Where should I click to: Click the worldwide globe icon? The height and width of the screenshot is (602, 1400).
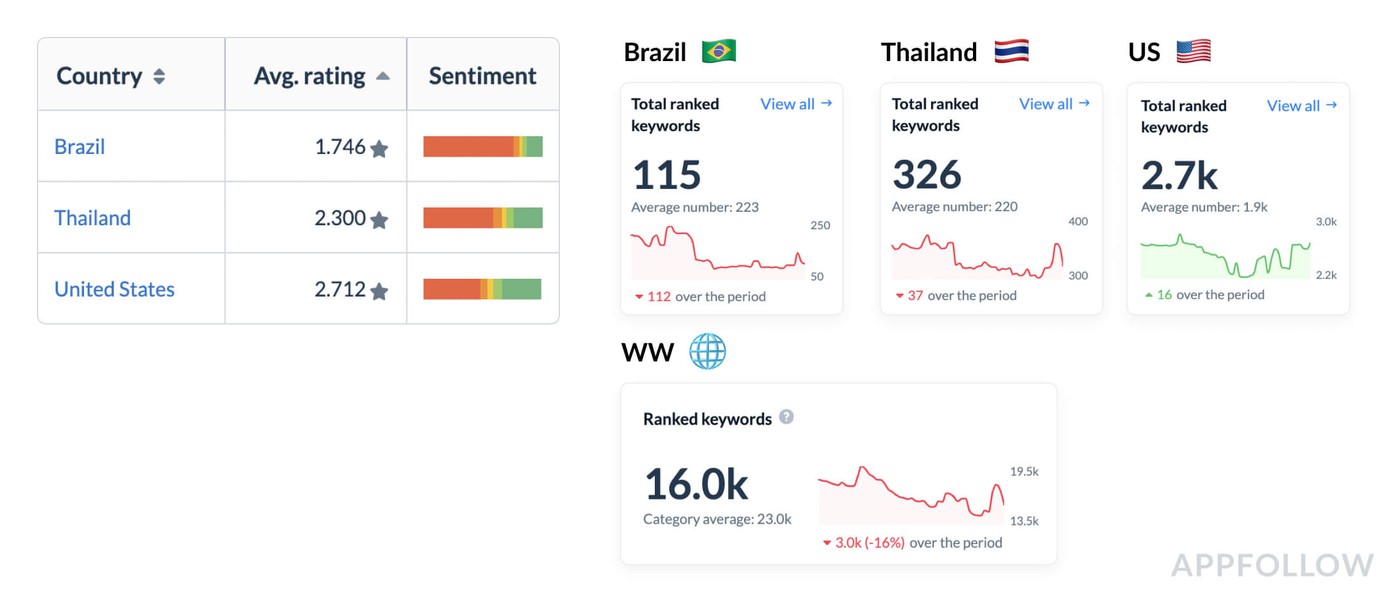[x=707, y=352]
